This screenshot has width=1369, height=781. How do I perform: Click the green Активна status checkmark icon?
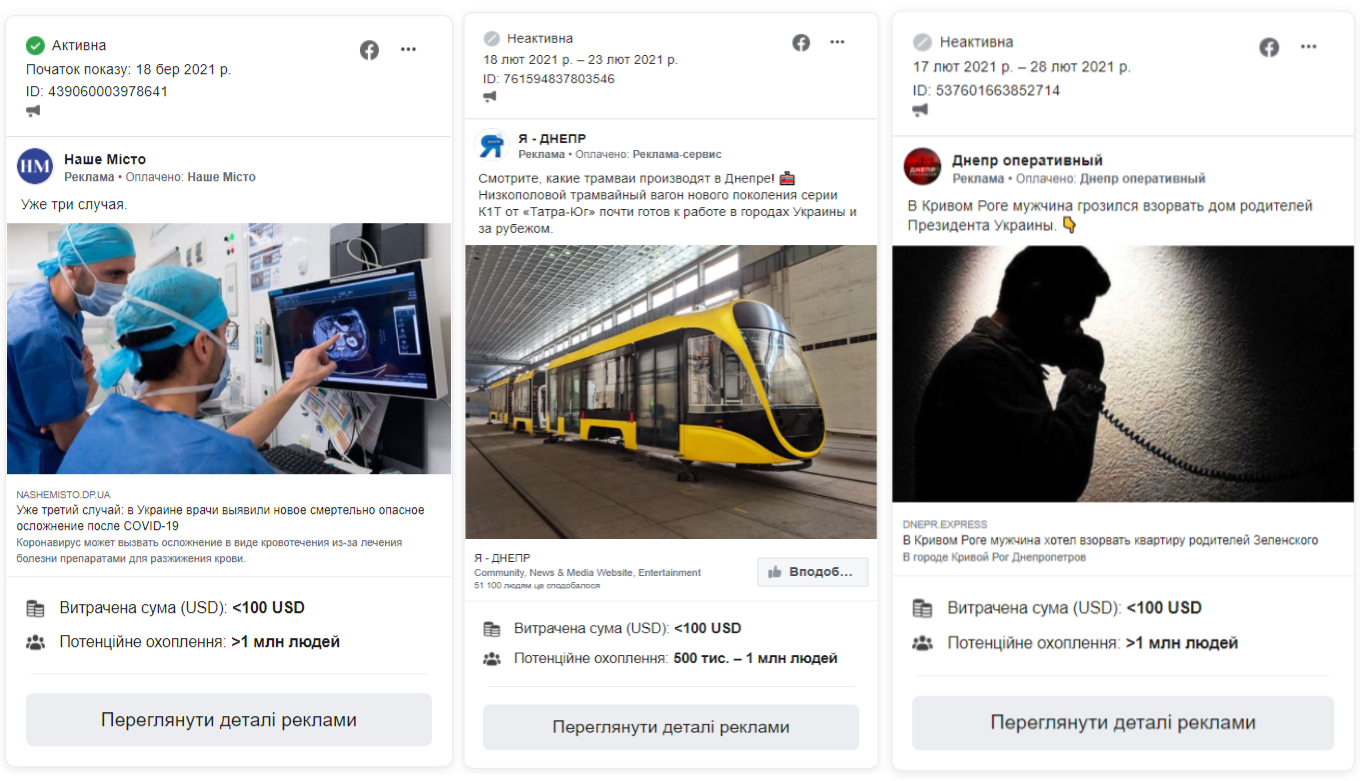(35, 45)
